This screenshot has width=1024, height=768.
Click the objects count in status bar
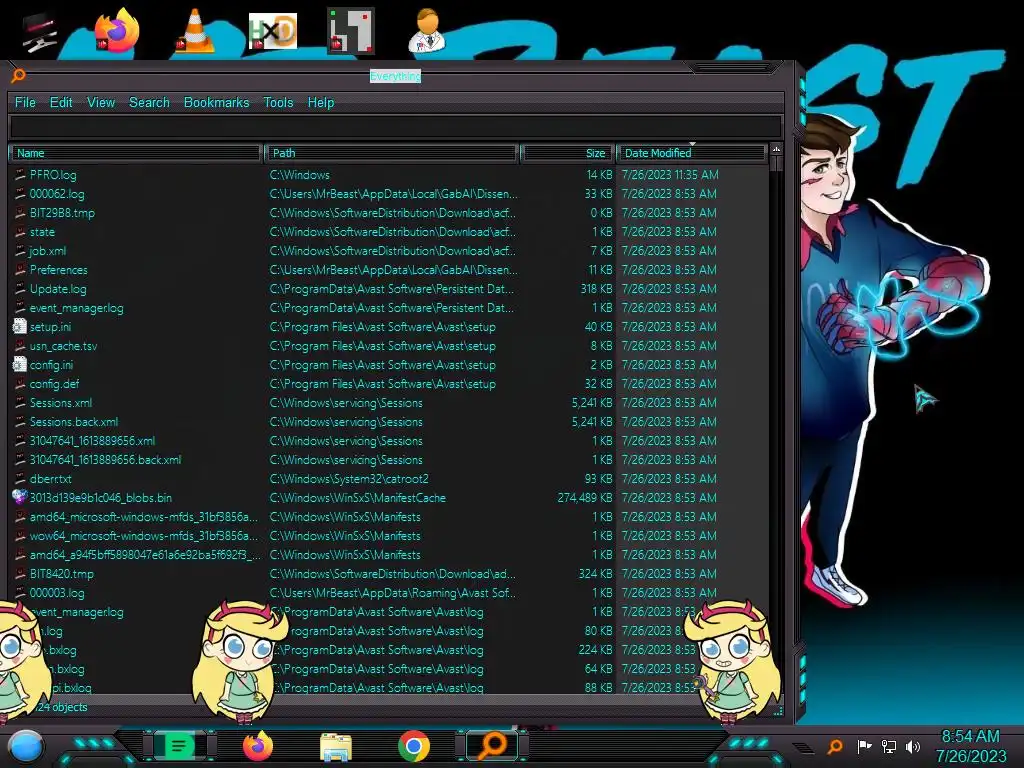pos(62,707)
